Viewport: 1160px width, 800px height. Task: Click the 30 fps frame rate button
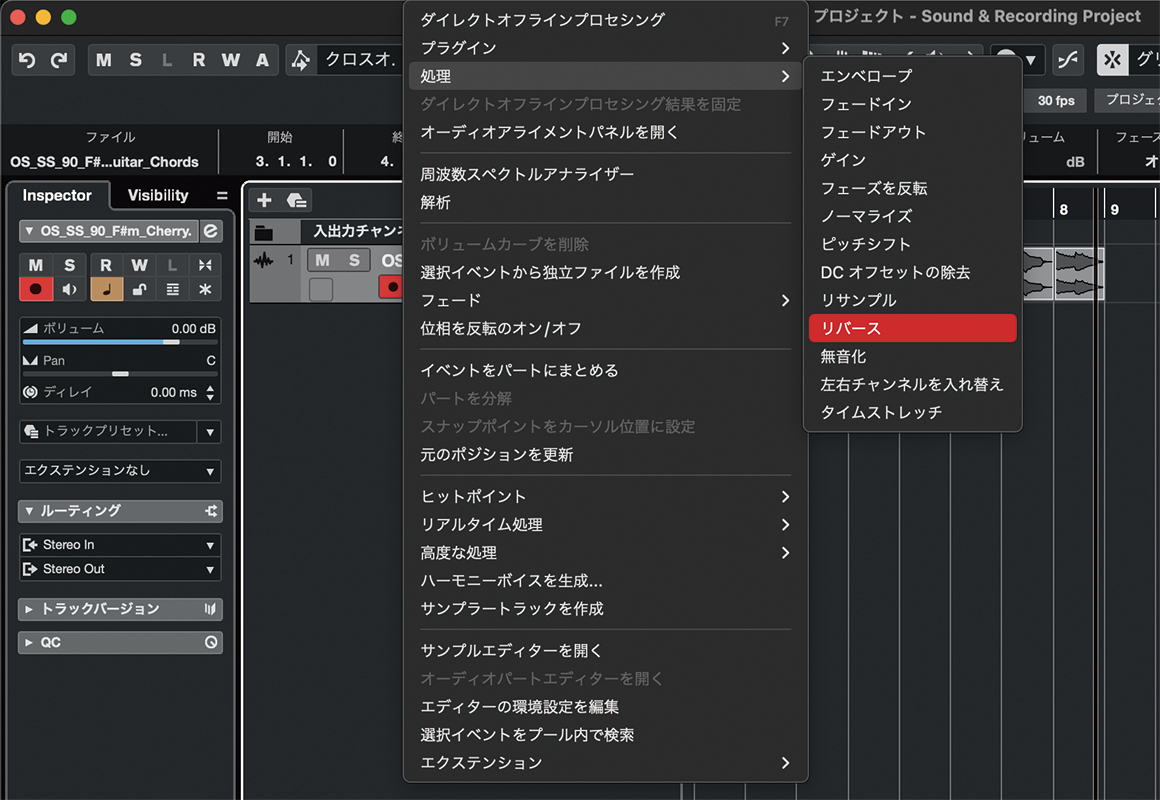point(1056,101)
